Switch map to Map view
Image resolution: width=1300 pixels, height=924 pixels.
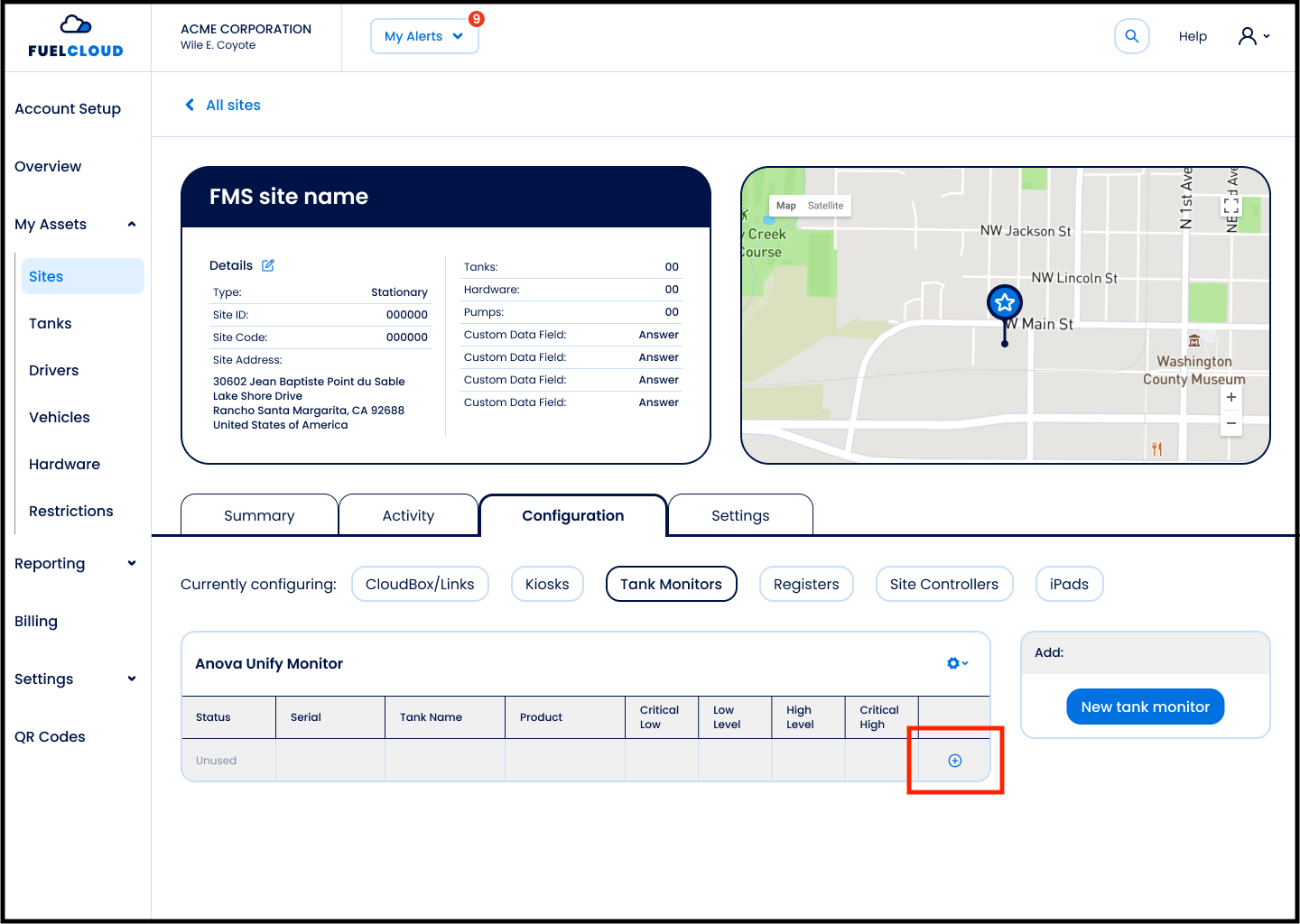pos(785,206)
